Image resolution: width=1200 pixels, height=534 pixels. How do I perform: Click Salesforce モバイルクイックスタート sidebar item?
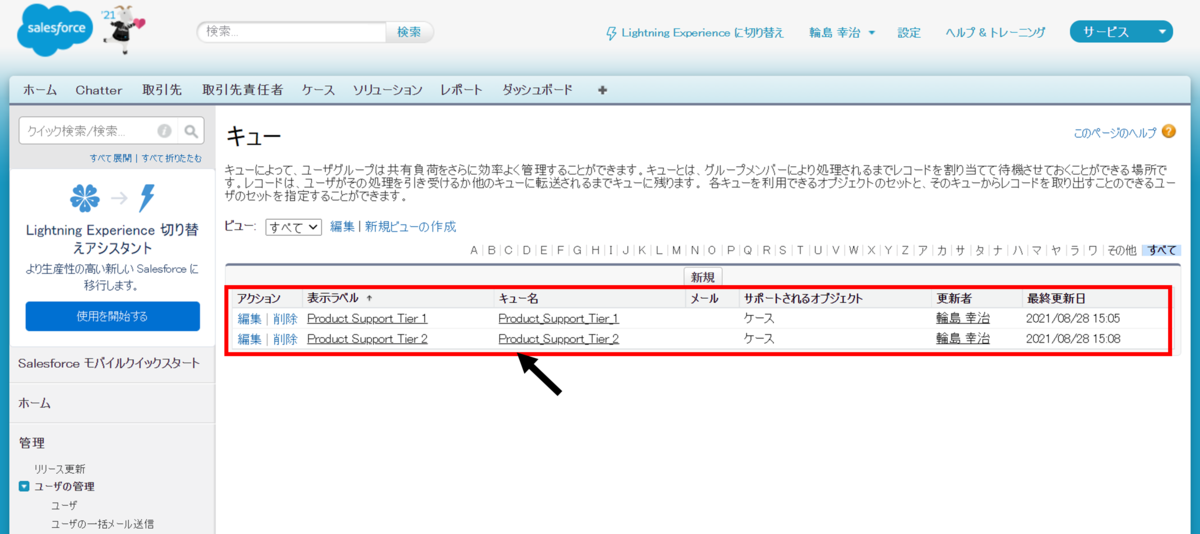(x=109, y=363)
